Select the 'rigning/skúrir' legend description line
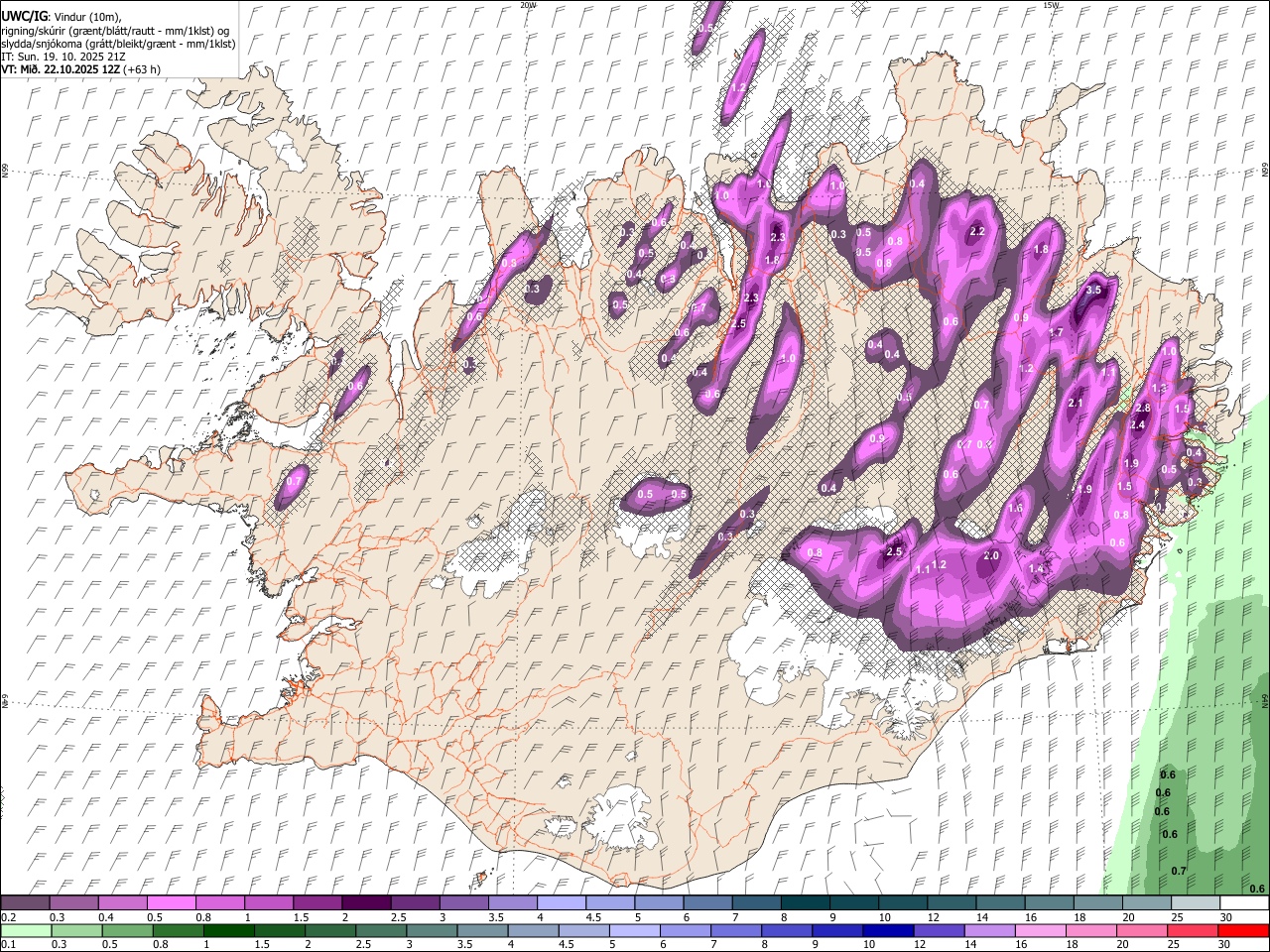Image resolution: width=1270 pixels, height=952 pixels. [x=116, y=31]
